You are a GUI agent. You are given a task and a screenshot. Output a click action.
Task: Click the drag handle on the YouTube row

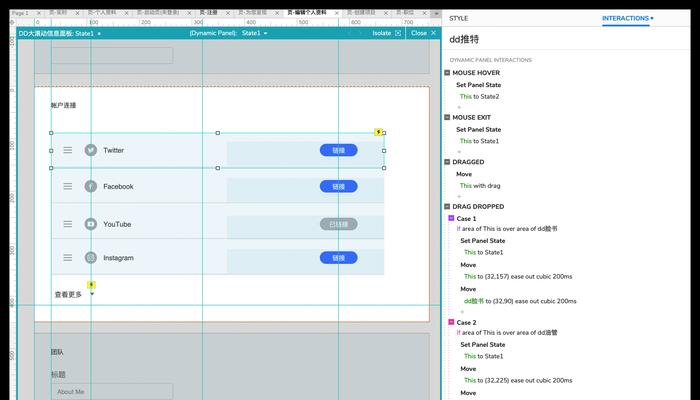point(67,224)
